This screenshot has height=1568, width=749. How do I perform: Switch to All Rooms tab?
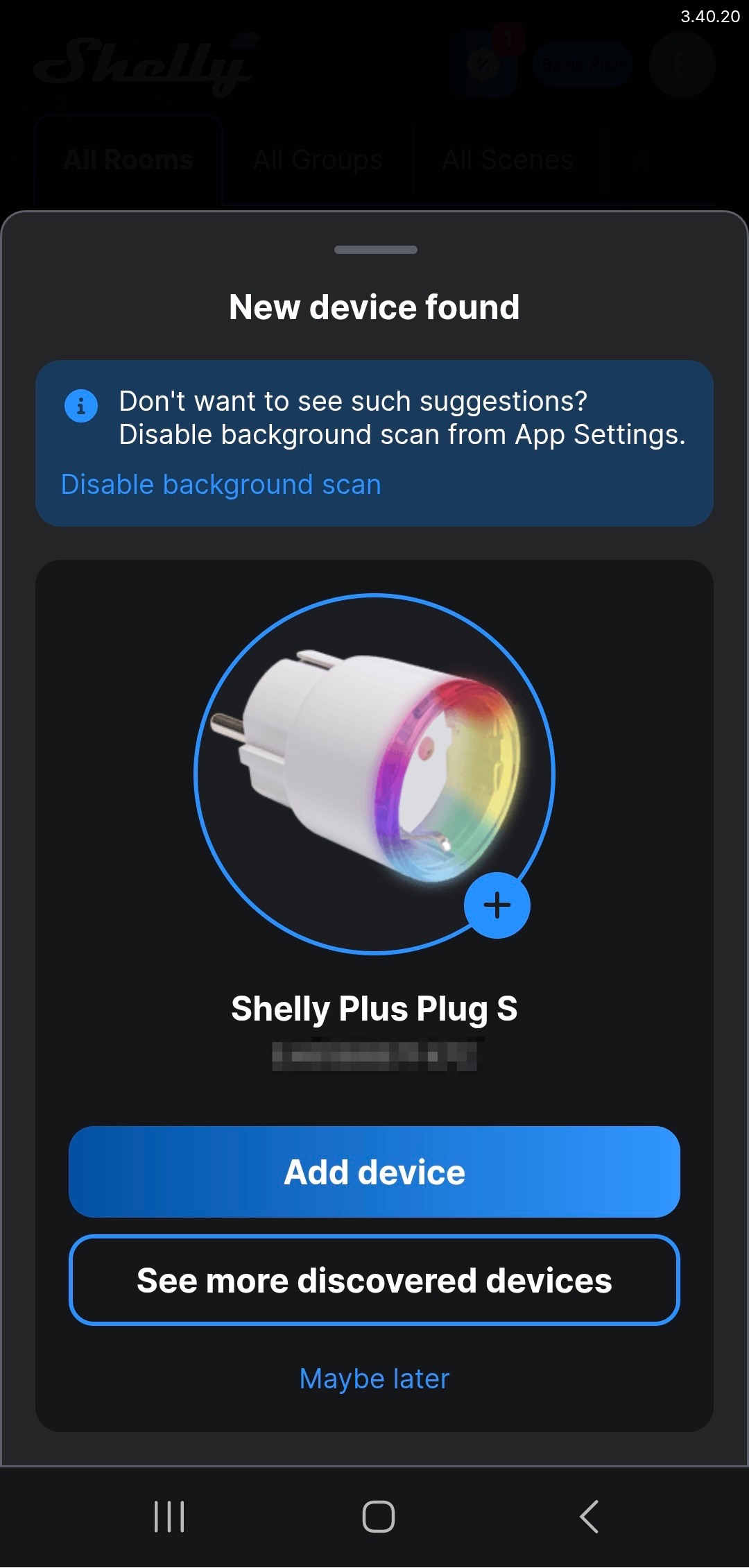pyautogui.click(x=128, y=160)
